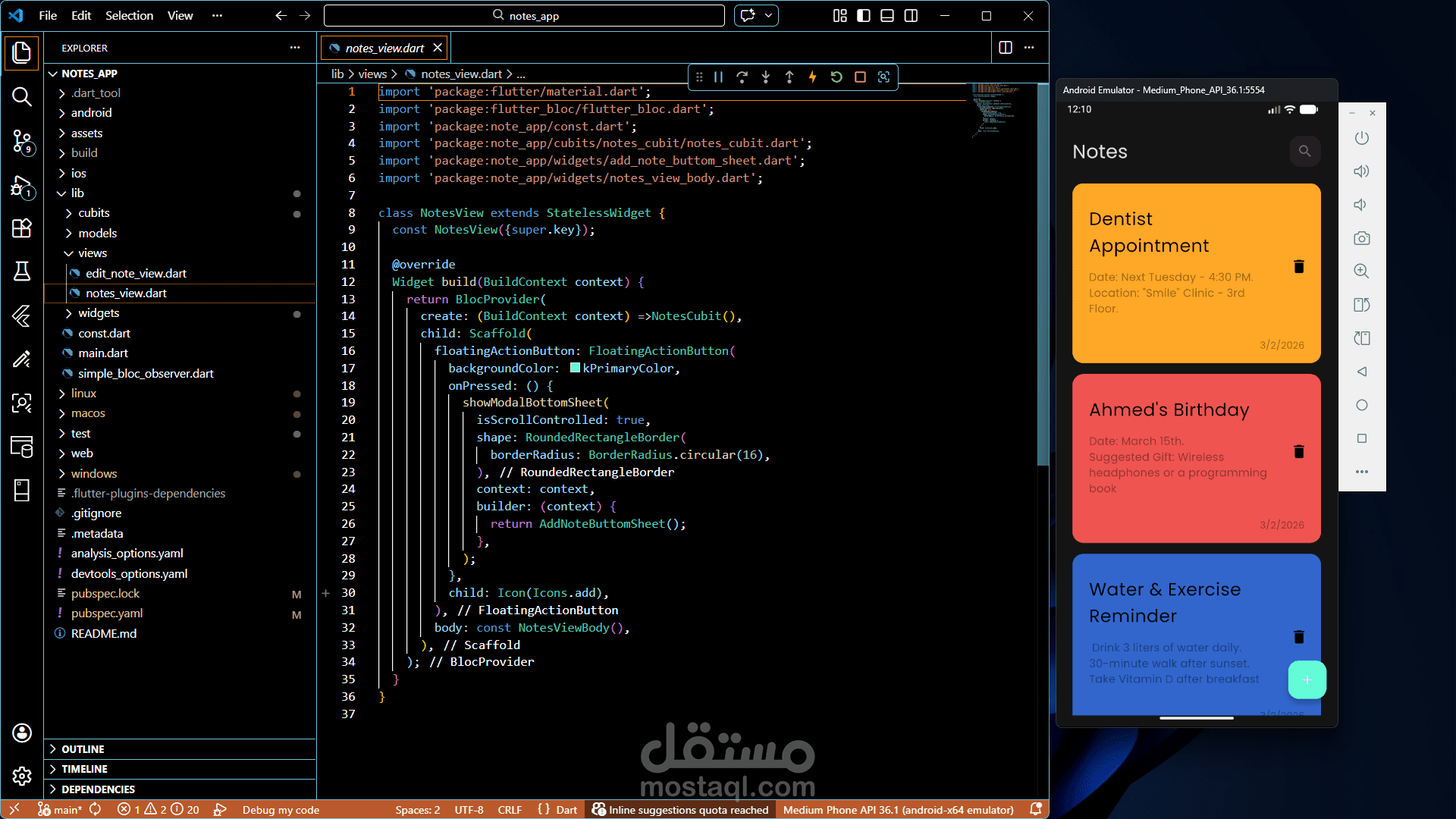Screen dimensions: 1456x819
Task: Click the notes_app command center search box
Action: pos(525,16)
